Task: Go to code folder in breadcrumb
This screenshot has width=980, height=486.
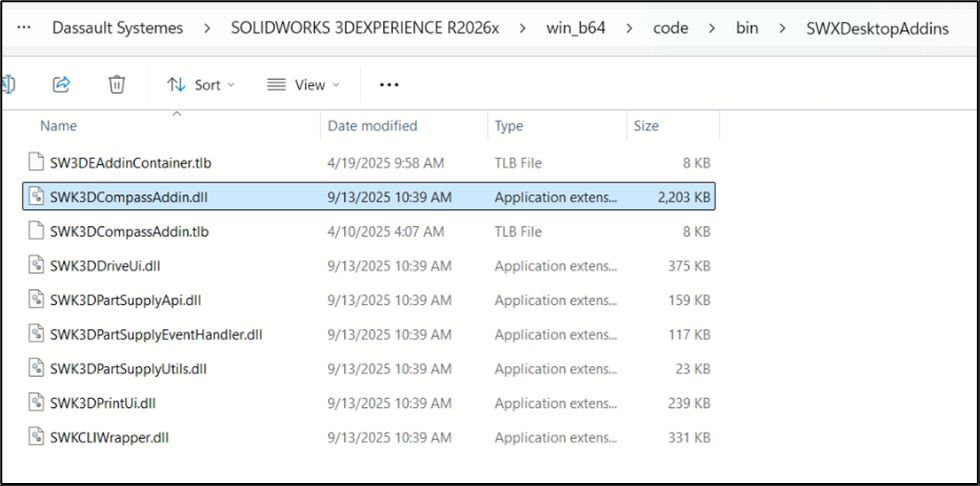Action: click(x=671, y=28)
